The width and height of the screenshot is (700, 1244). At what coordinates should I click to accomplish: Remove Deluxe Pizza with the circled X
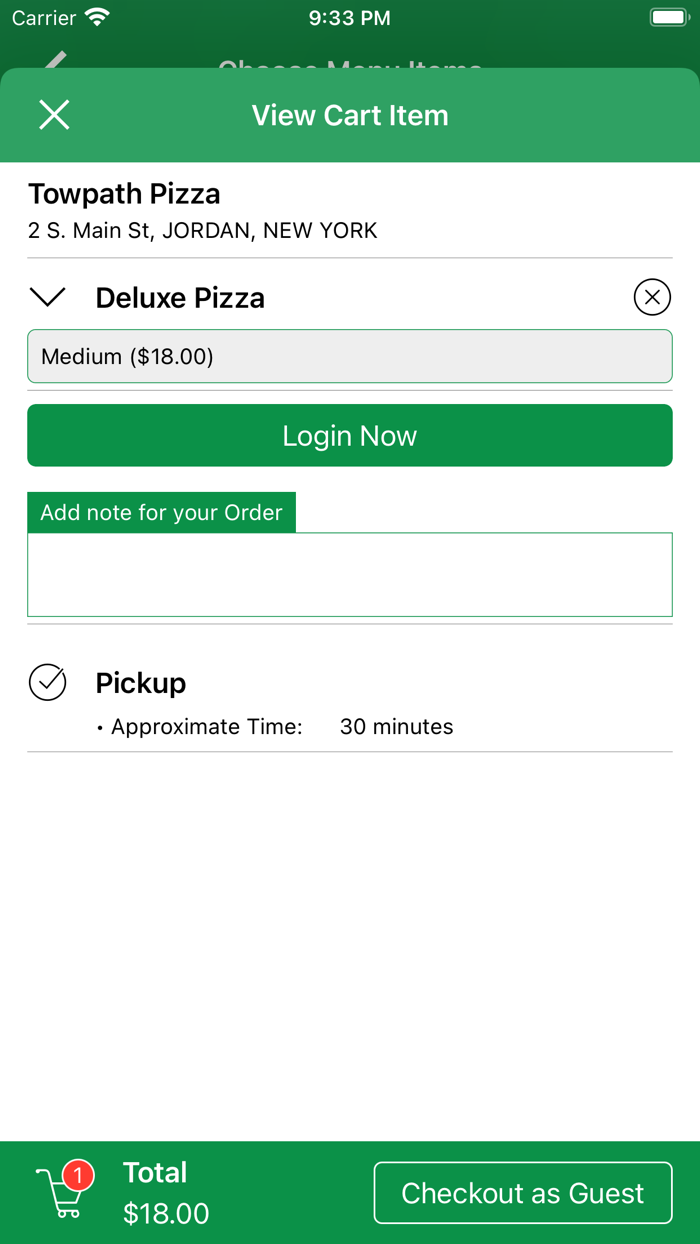point(652,297)
